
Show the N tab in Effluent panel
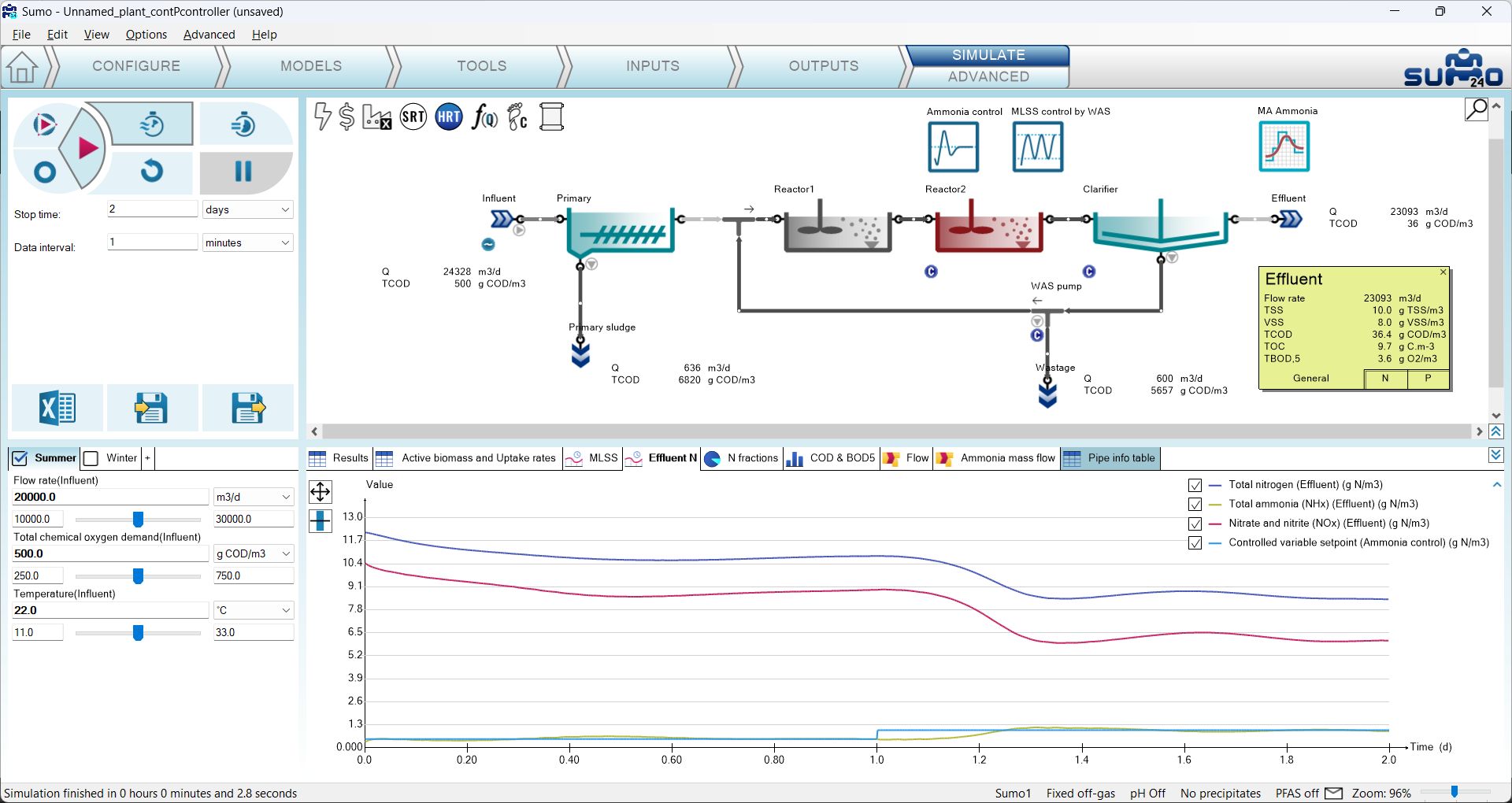pyautogui.click(x=1385, y=379)
